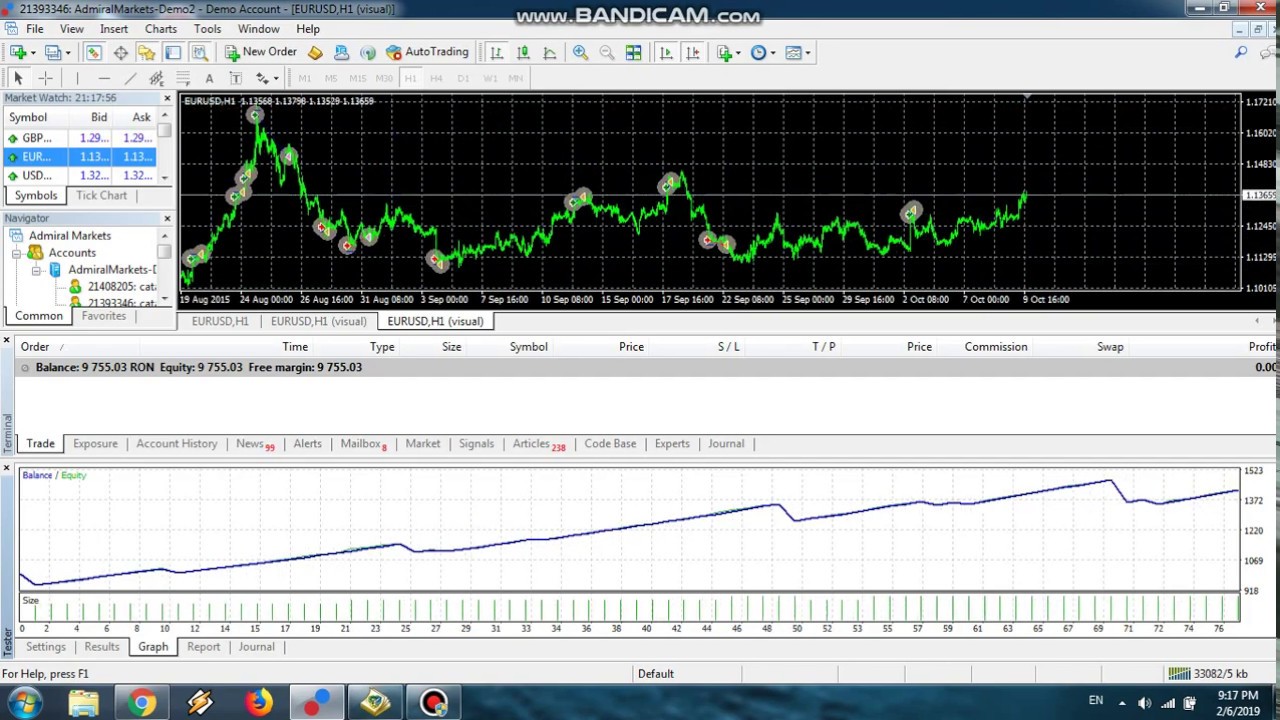Switch to the Favorites navigator tab
The image size is (1280, 720).
[104, 316]
